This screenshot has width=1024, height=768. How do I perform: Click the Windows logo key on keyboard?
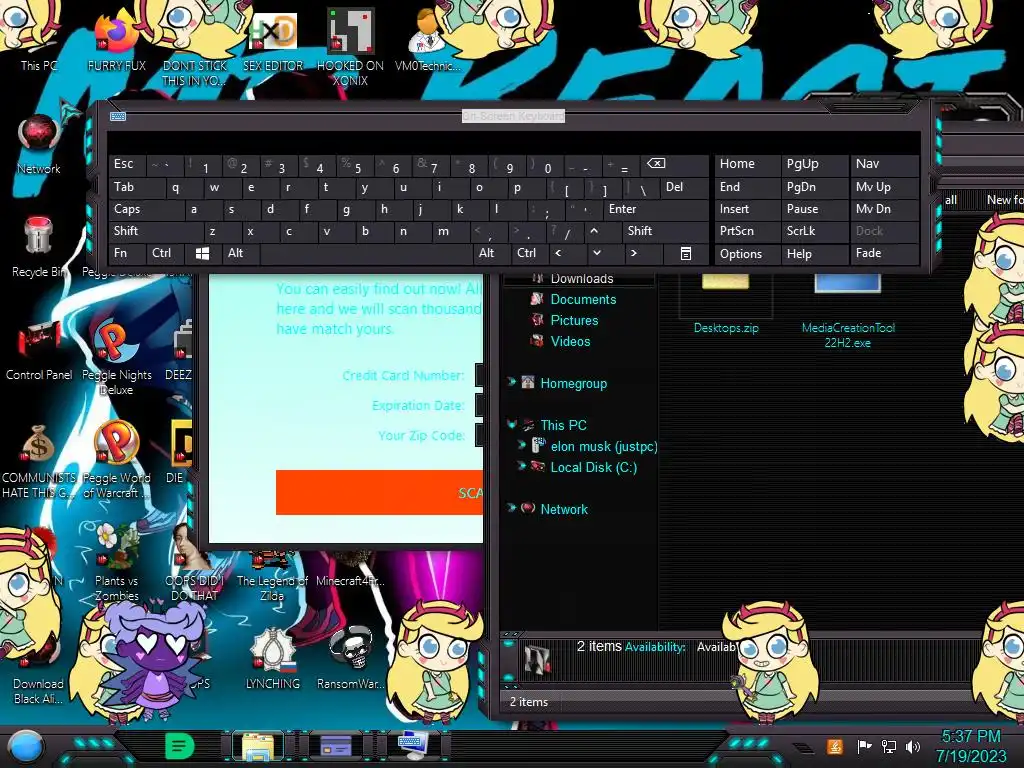point(202,253)
